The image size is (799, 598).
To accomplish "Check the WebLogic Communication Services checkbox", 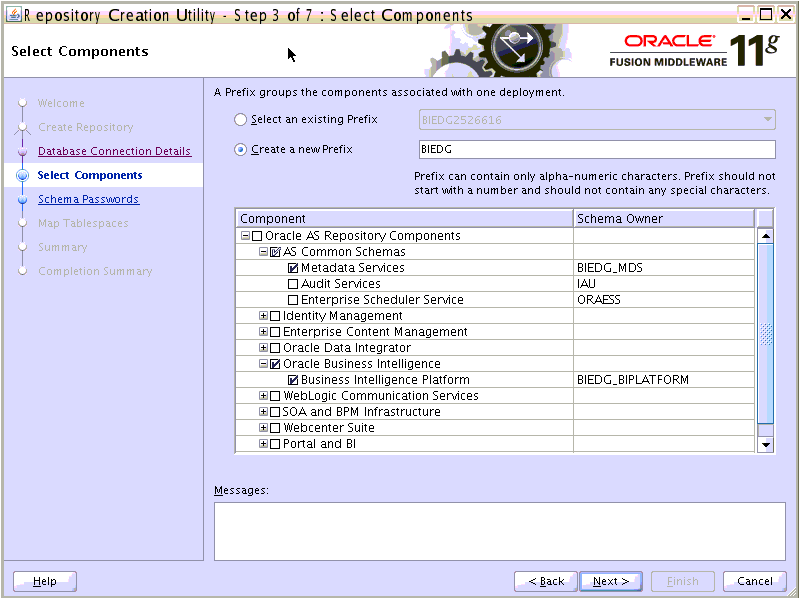I will point(275,396).
